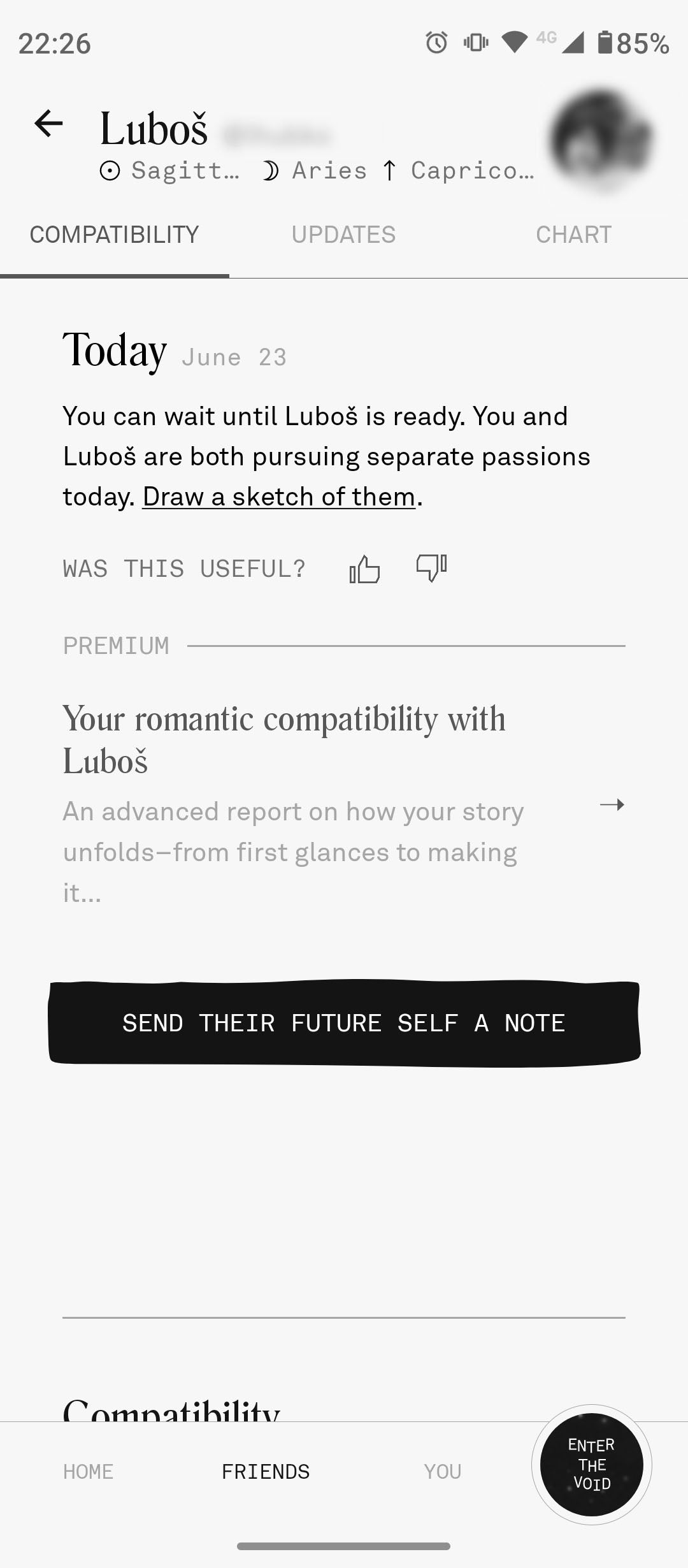Open the alarm icon in status bar
Image resolution: width=688 pixels, height=1568 pixels.
pyautogui.click(x=436, y=43)
